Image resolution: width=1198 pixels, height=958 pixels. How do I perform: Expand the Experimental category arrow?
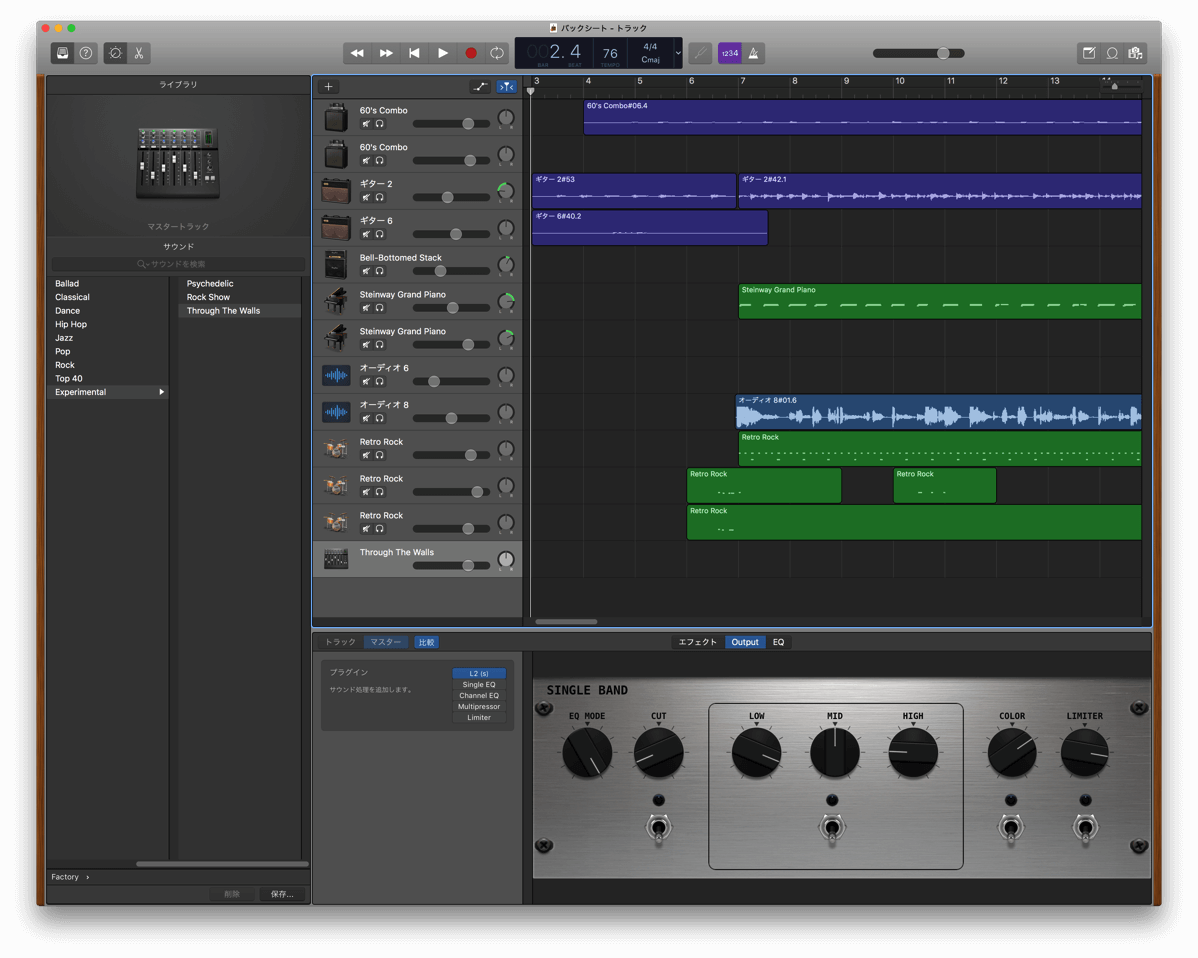point(161,392)
